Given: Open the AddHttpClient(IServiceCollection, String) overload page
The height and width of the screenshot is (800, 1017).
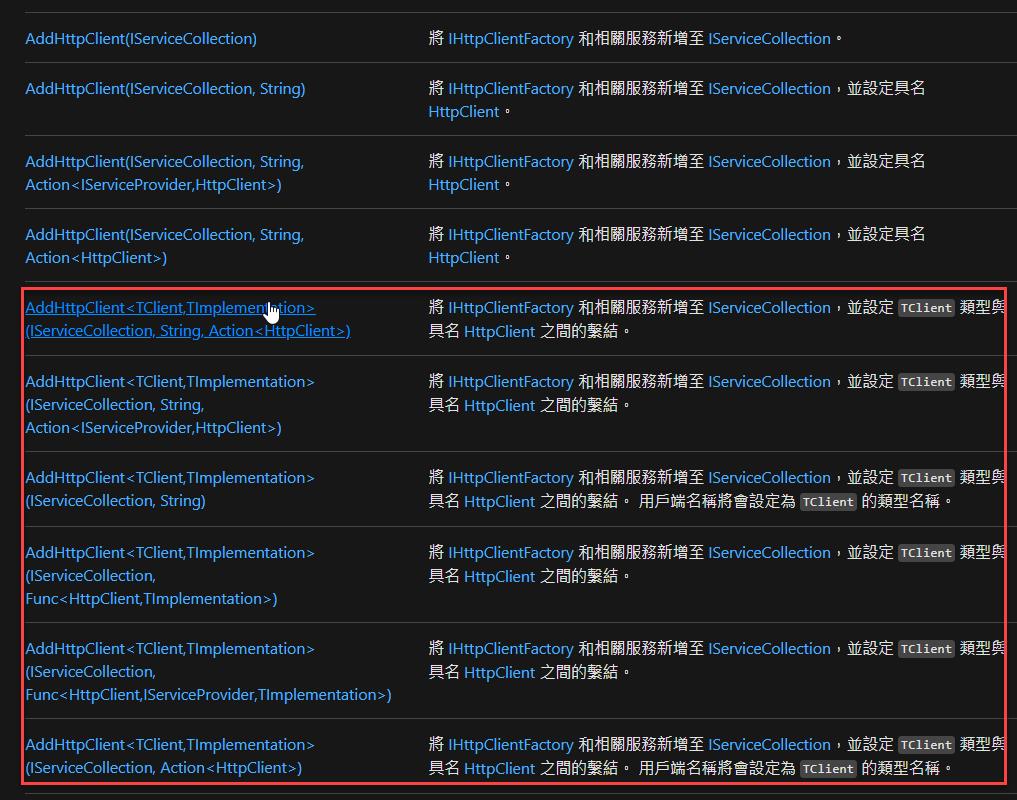Looking at the screenshot, I should (164, 88).
